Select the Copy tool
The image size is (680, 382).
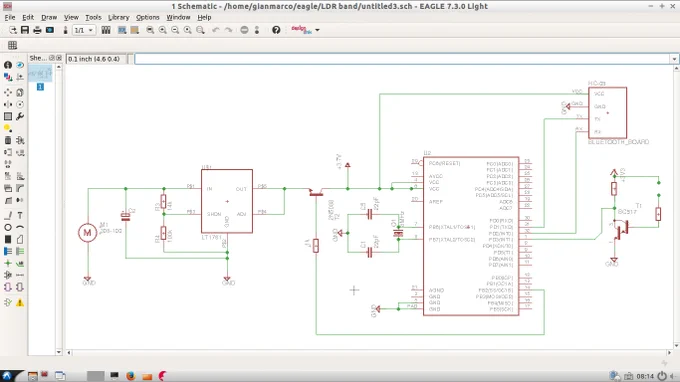tap(20, 92)
